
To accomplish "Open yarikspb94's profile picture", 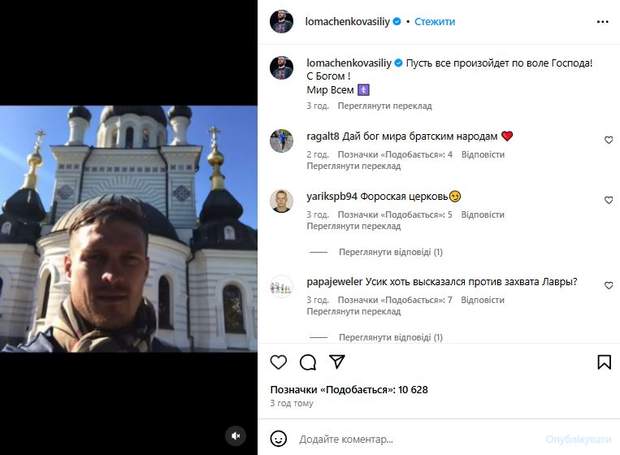I will pos(282,200).
